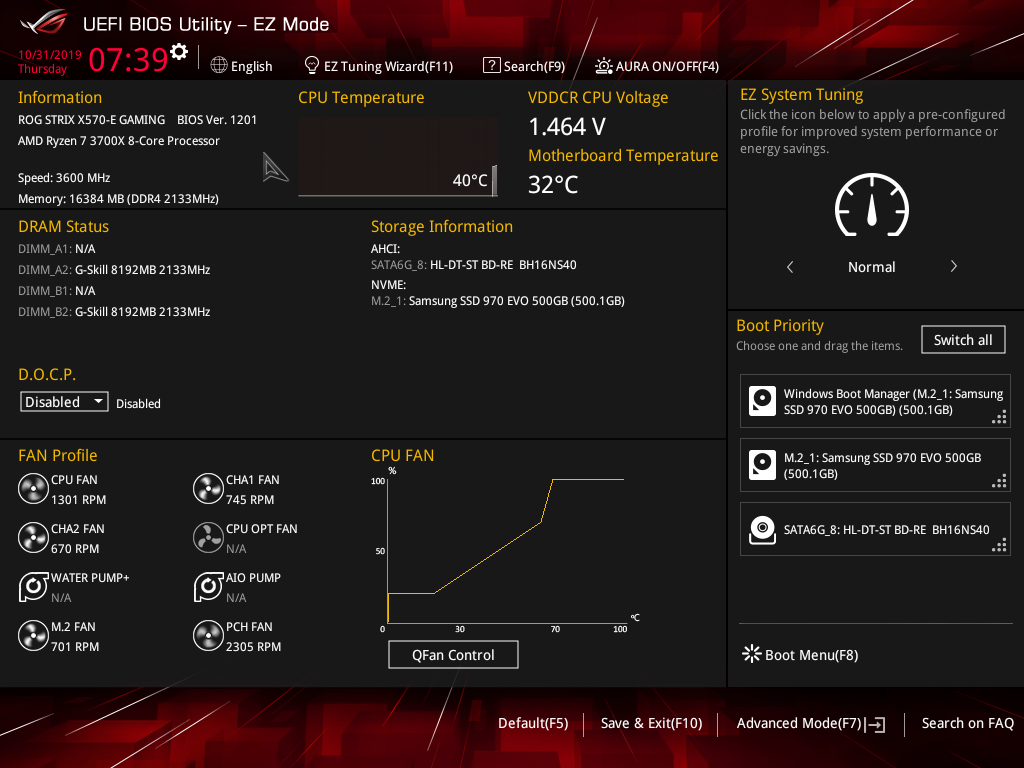Open Search on FAQ link
This screenshot has width=1024, height=768.
click(967, 723)
